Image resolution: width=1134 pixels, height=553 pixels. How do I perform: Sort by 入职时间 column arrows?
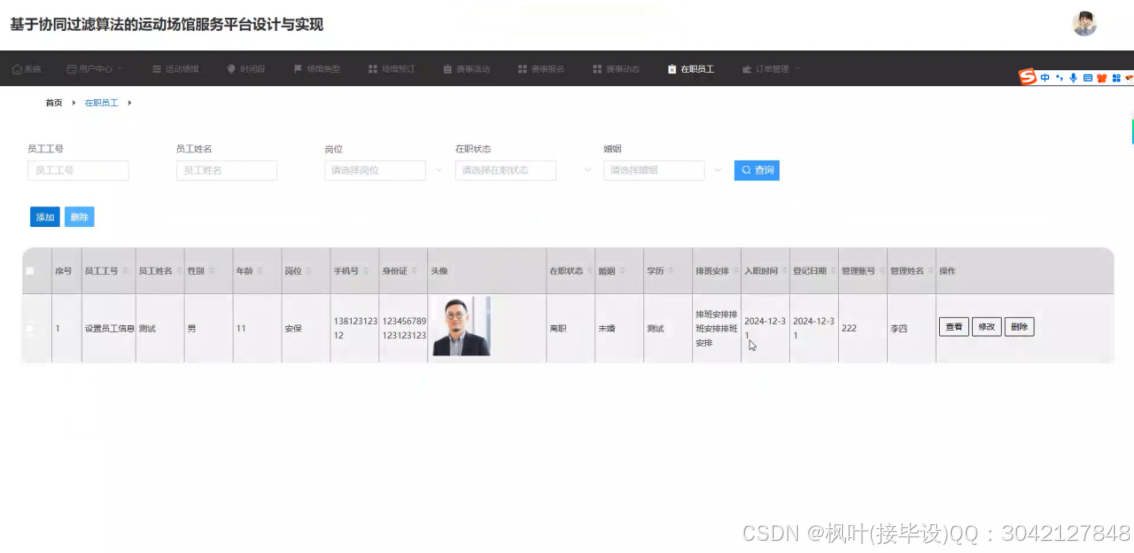784,271
